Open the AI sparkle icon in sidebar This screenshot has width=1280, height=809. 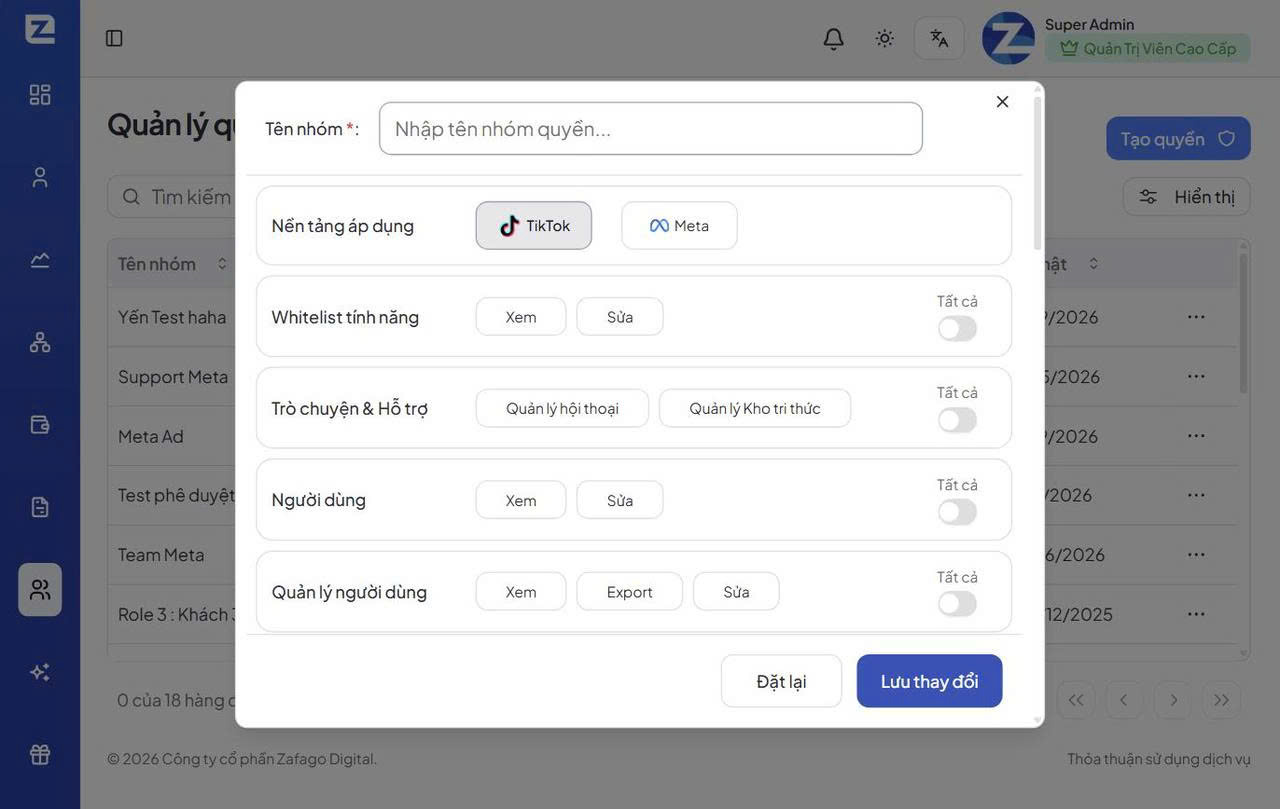40,672
